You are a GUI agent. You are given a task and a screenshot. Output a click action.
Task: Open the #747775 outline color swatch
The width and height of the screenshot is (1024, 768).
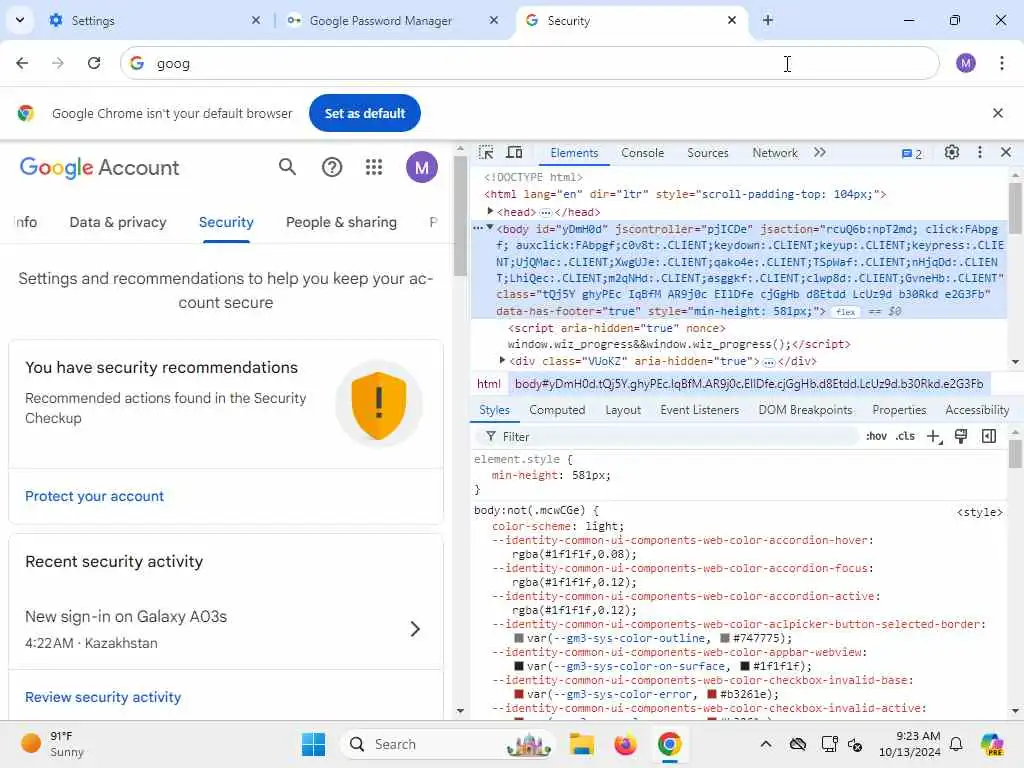click(x=725, y=638)
